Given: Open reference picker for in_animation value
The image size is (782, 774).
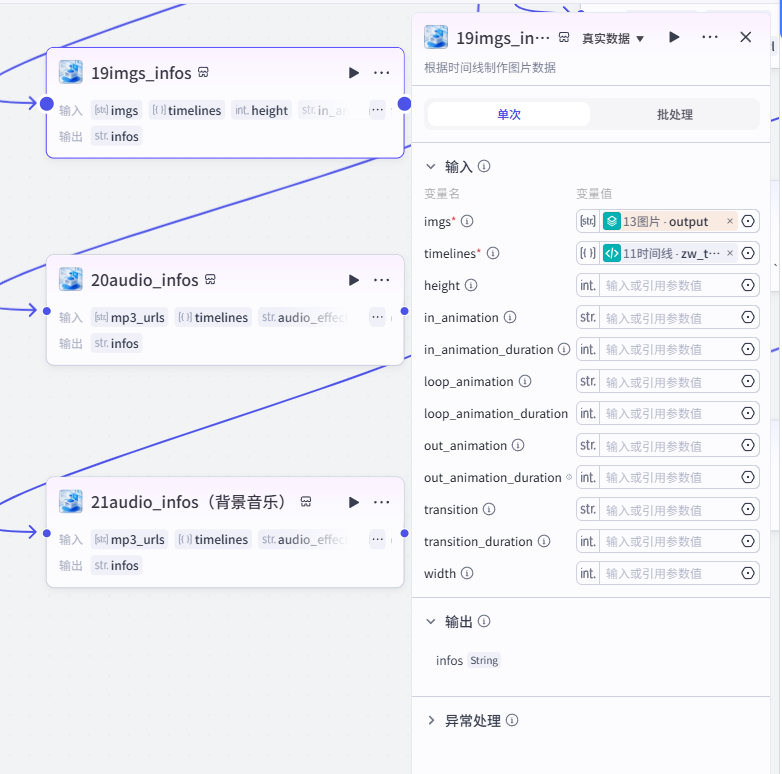Looking at the screenshot, I should [x=748, y=317].
